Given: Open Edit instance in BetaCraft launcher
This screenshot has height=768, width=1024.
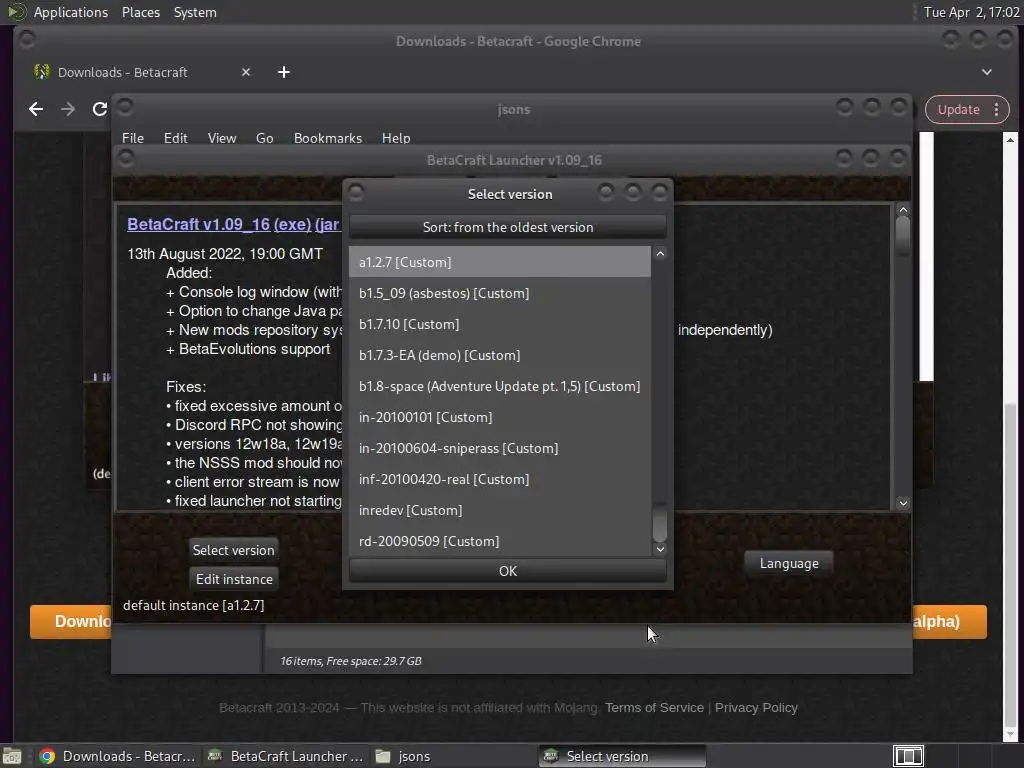Looking at the screenshot, I should point(234,579).
